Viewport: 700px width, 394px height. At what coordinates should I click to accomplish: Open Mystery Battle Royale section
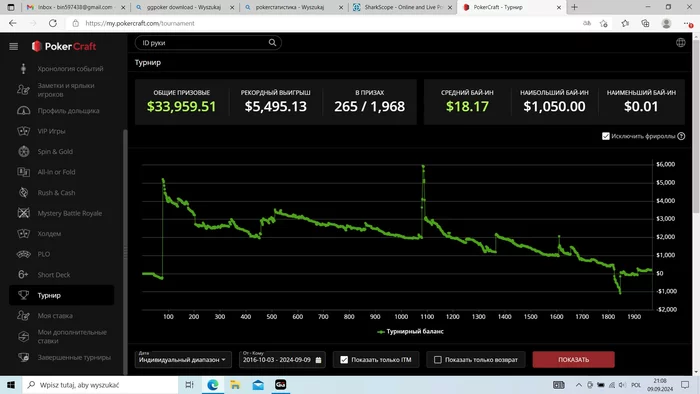click(70, 213)
